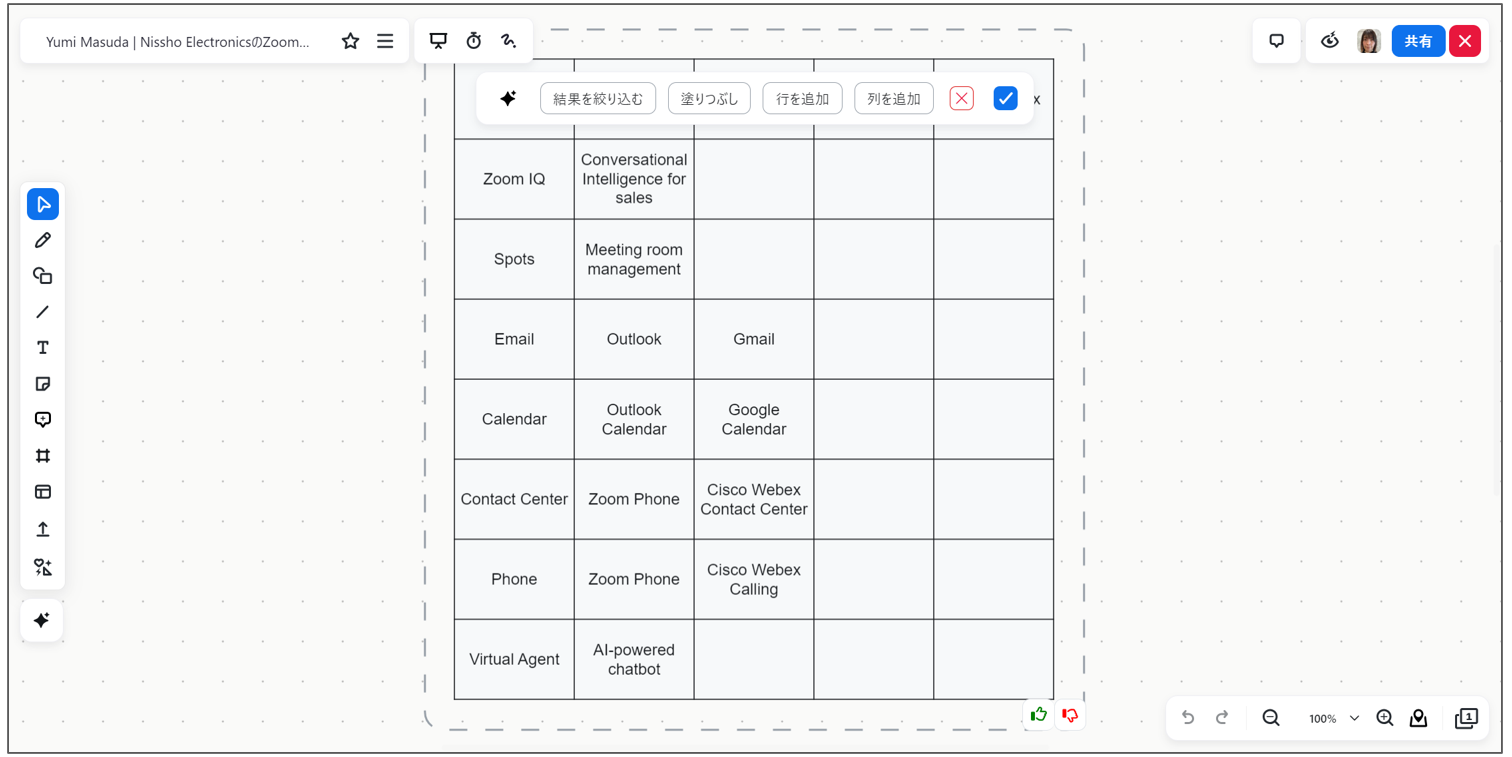Open the pages panel
1512x757 pixels.
(1467, 718)
